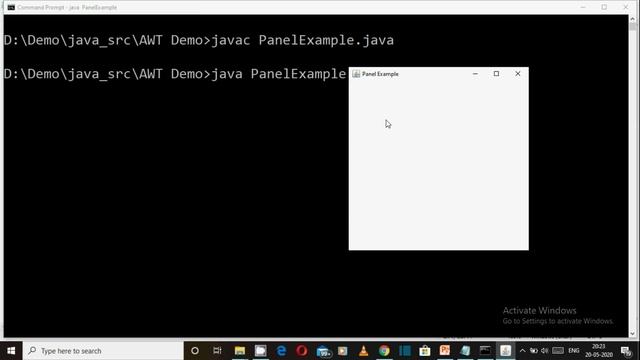The width and height of the screenshot is (640, 360).
Task: Launch Google Chrome from the taskbar
Action: tap(384, 351)
